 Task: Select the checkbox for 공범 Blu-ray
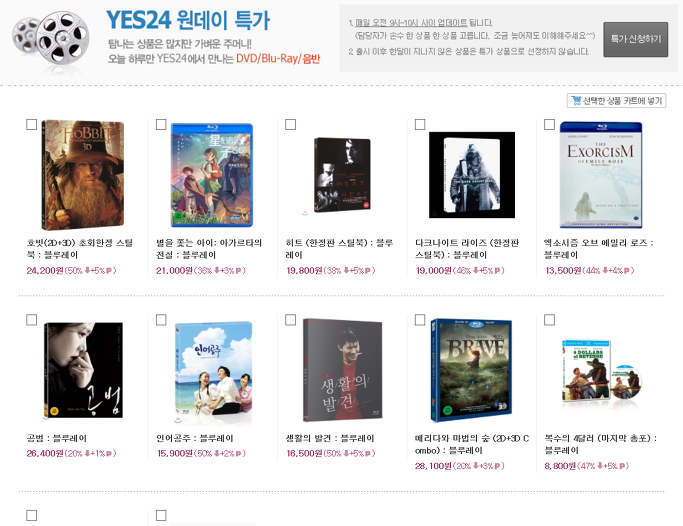coord(31,320)
